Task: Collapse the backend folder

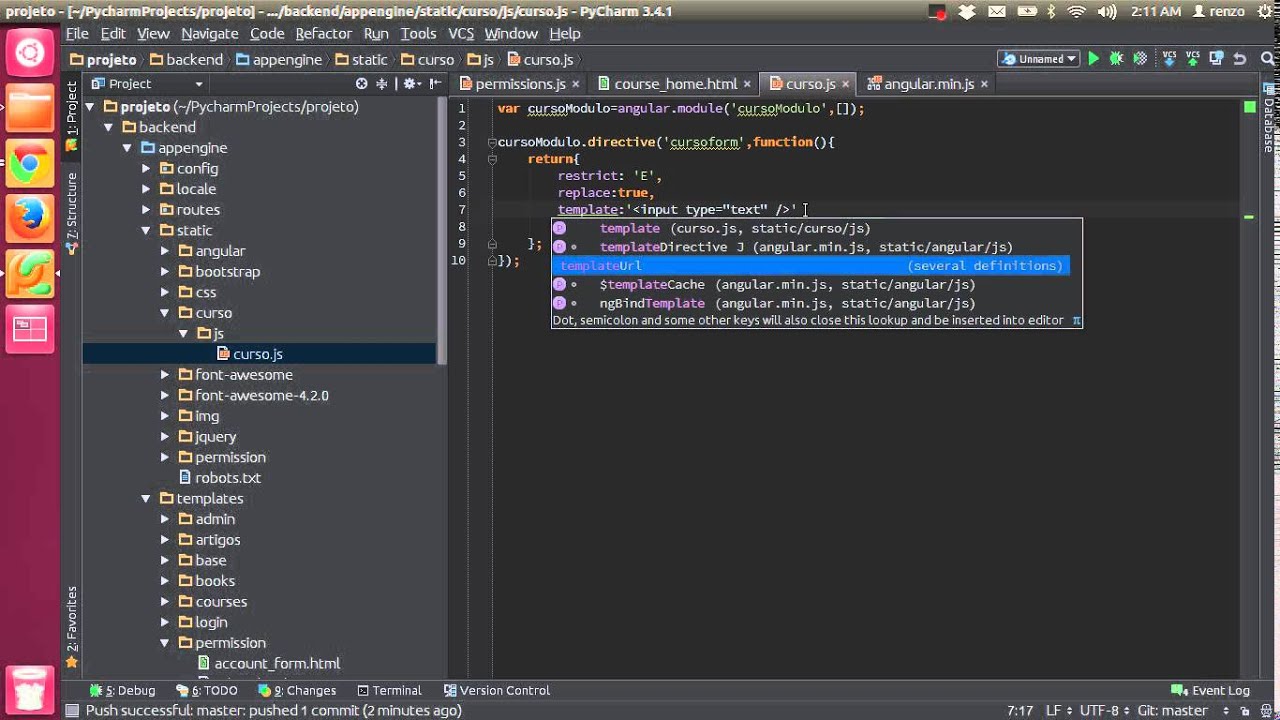Action: [x=108, y=127]
